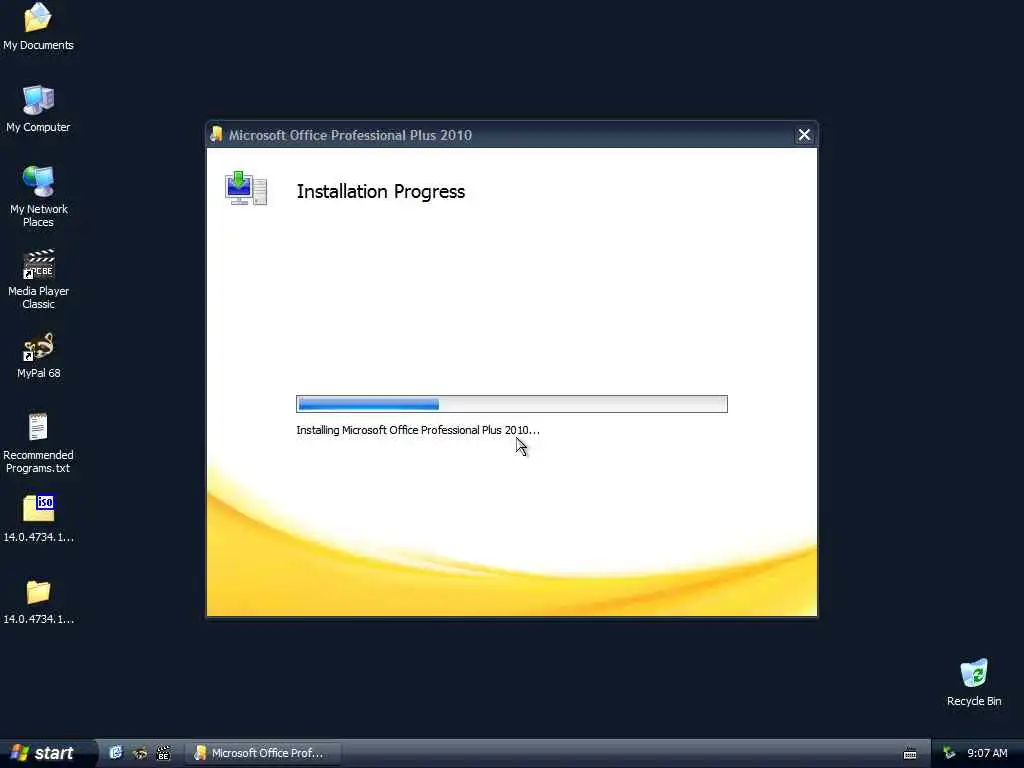This screenshot has height=768, width=1024.
Task: Open the Windows start menu
Action: [x=44, y=753]
